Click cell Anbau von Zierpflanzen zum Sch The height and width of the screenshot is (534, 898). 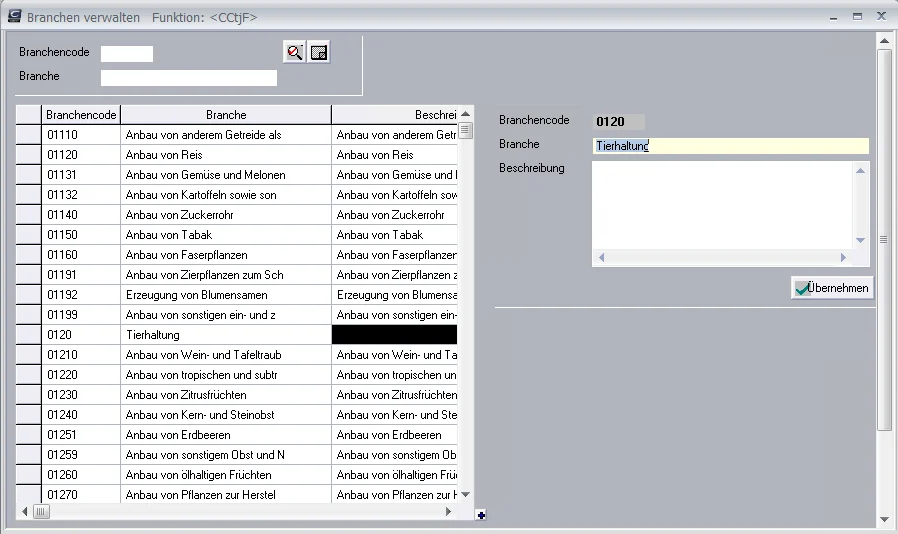[x=226, y=275]
